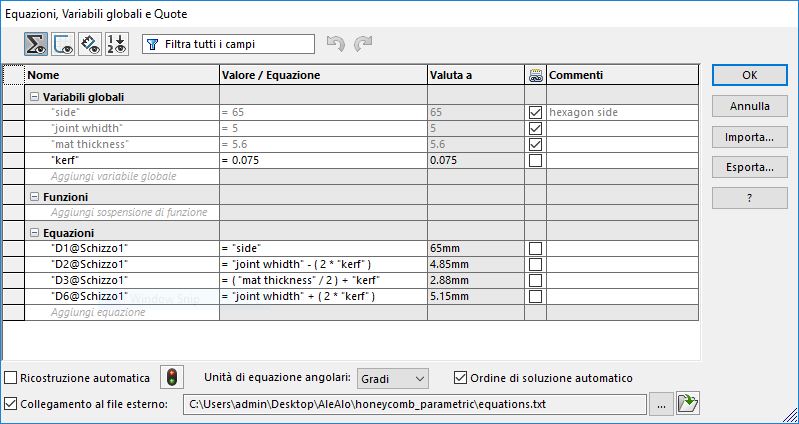Click the Redo arrow icon

tap(363, 44)
